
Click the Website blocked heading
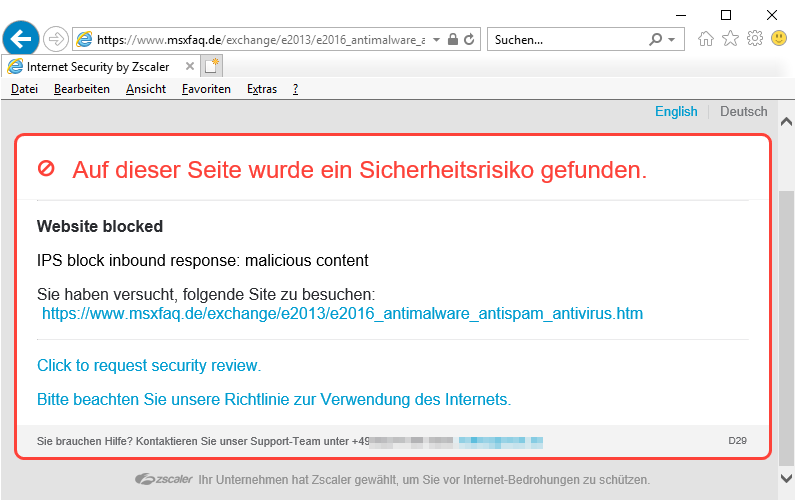pos(100,226)
